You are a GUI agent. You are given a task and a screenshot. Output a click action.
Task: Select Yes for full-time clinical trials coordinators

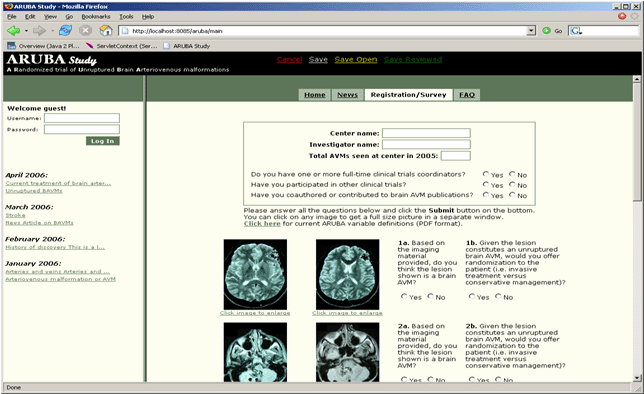(486, 174)
